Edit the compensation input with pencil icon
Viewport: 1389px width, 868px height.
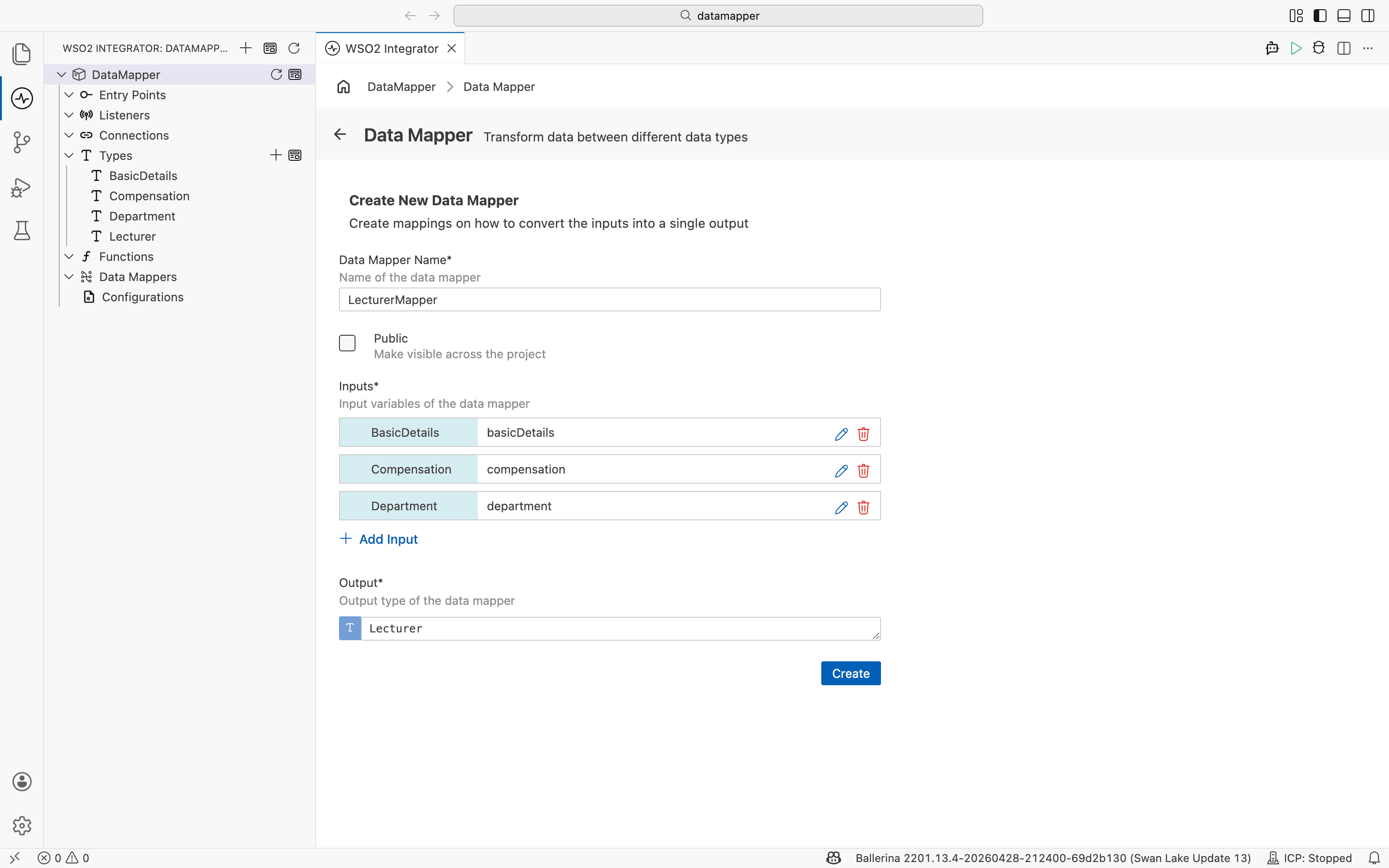(x=841, y=471)
